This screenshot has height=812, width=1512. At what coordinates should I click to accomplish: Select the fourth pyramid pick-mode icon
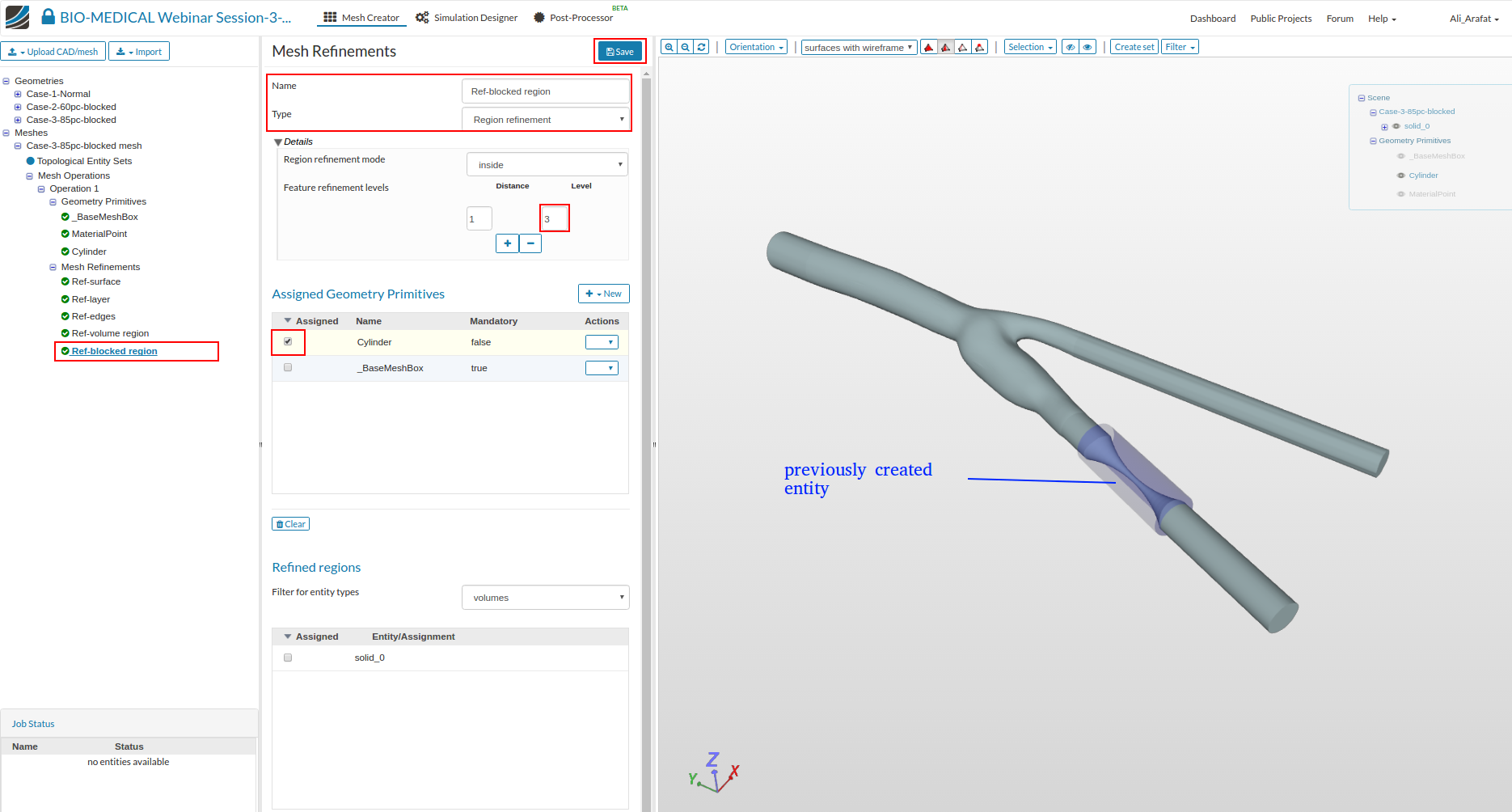pyautogui.click(x=980, y=47)
